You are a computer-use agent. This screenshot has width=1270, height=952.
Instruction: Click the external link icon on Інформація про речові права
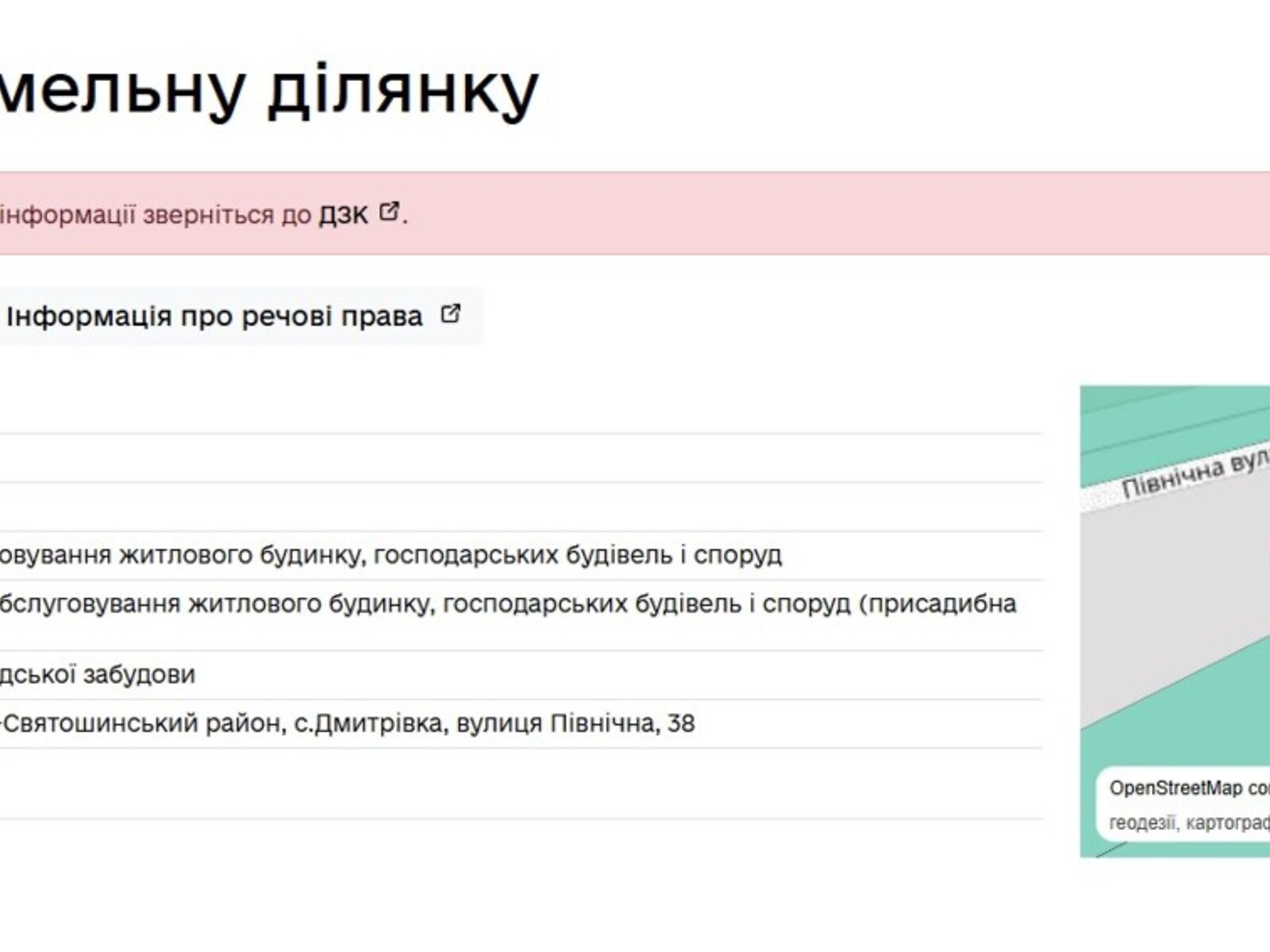(x=449, y=314)
